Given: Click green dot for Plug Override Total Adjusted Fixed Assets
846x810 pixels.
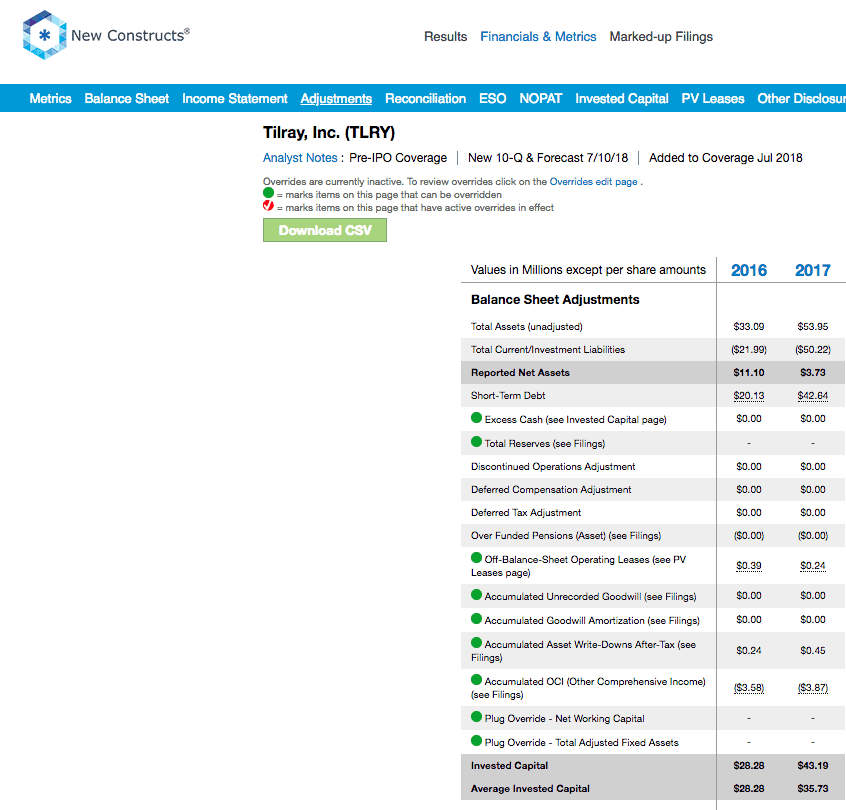Looking at the screenshot, I should (x=476, y=741).
